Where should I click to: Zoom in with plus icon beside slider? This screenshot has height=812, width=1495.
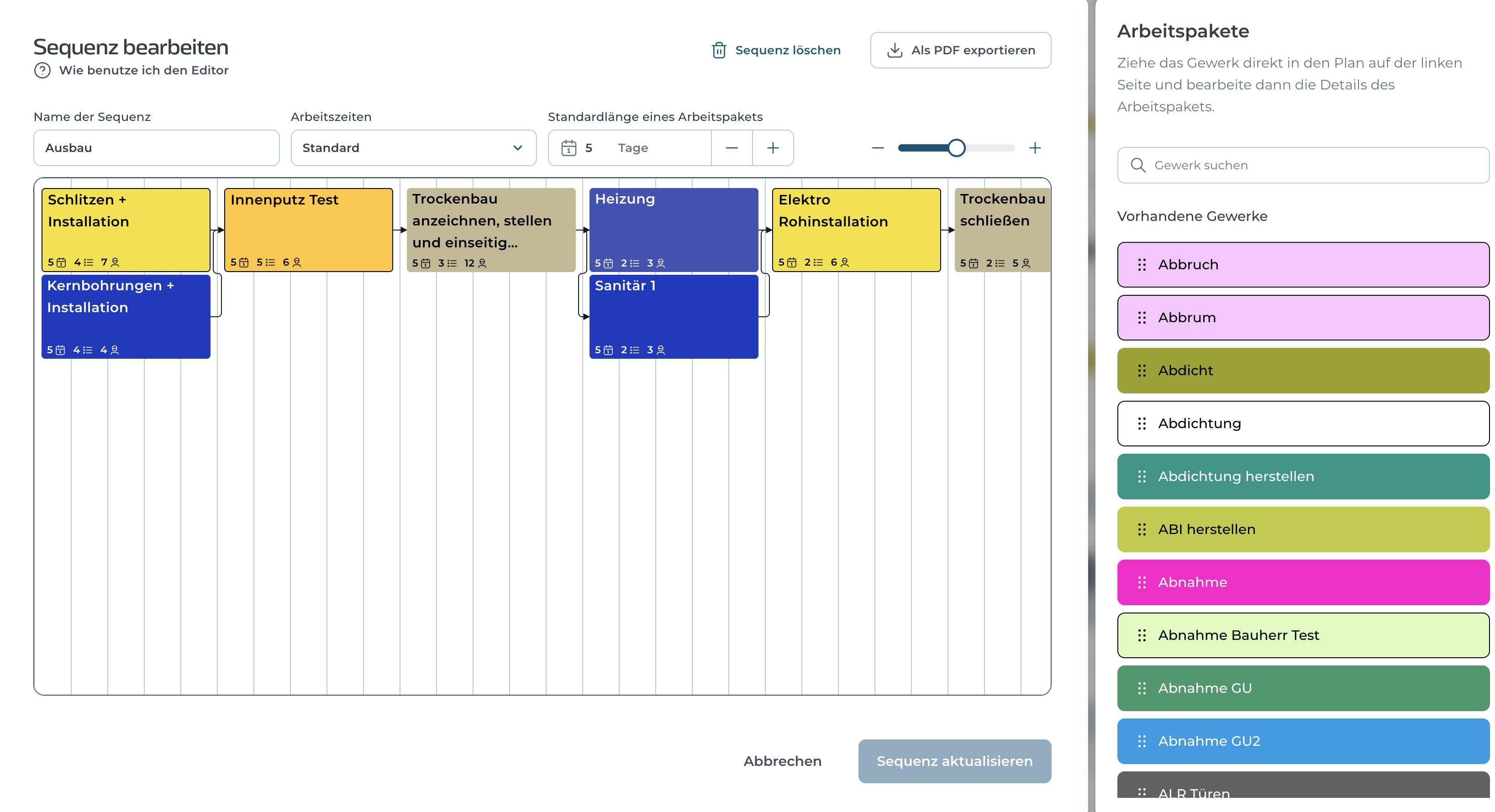(1035, 148)
